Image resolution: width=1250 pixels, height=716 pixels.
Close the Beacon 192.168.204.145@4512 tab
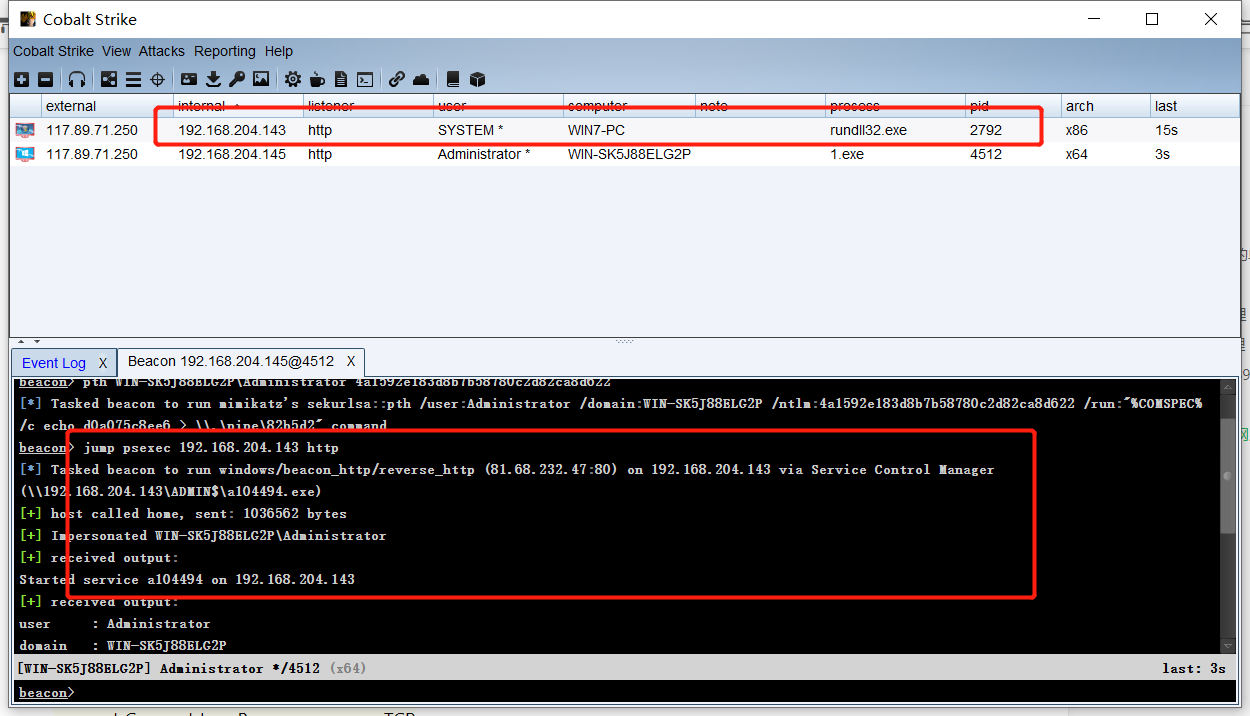point(351,361)
